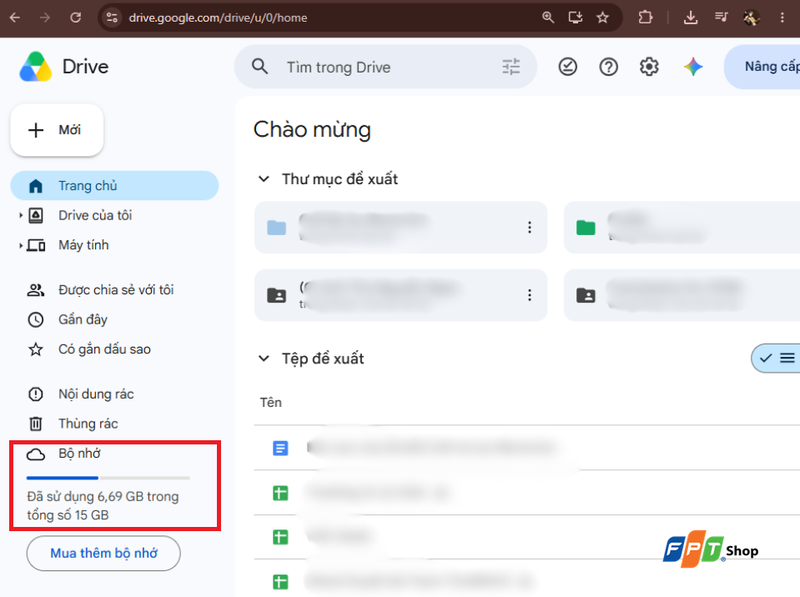
Task: Open Drive của tôi in sidebar
Action: tap(95, 215)
